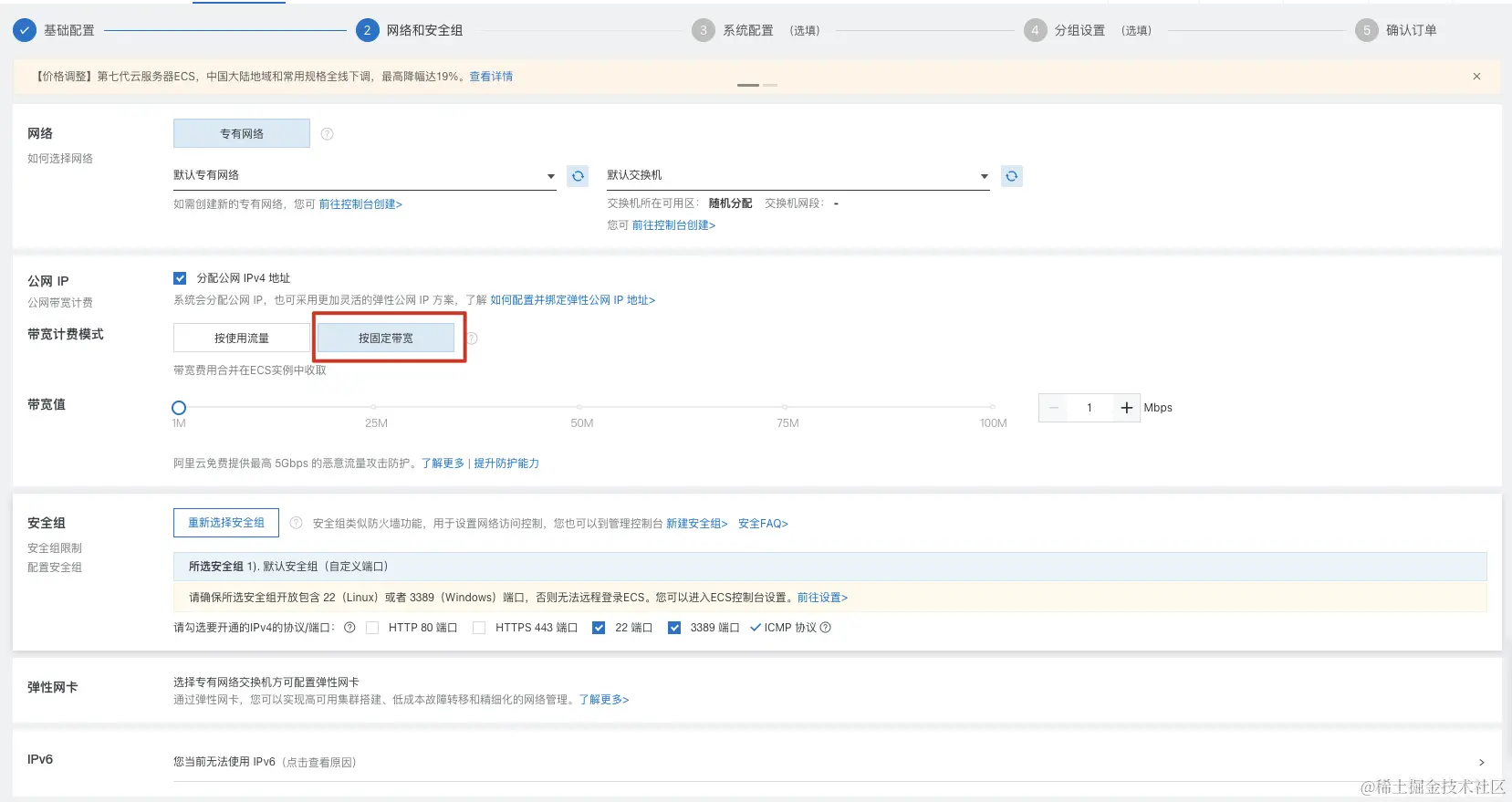Open 如何配置并绑定弹性公网 IP 地址 link
This screenshot has height=802, width=1512.
573,300
